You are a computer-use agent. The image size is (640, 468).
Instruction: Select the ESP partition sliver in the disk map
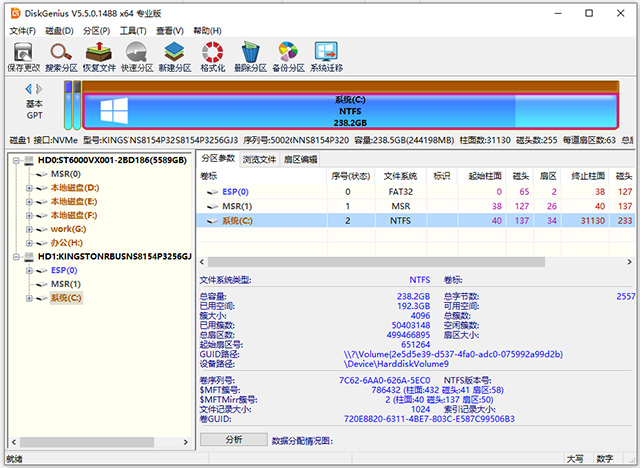click(x=68, y=105)
